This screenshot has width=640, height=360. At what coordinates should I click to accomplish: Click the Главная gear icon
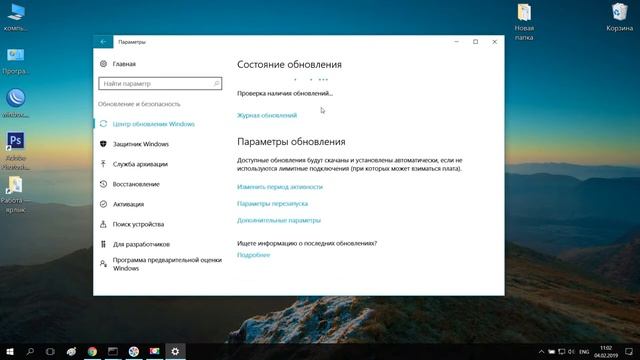103,64
